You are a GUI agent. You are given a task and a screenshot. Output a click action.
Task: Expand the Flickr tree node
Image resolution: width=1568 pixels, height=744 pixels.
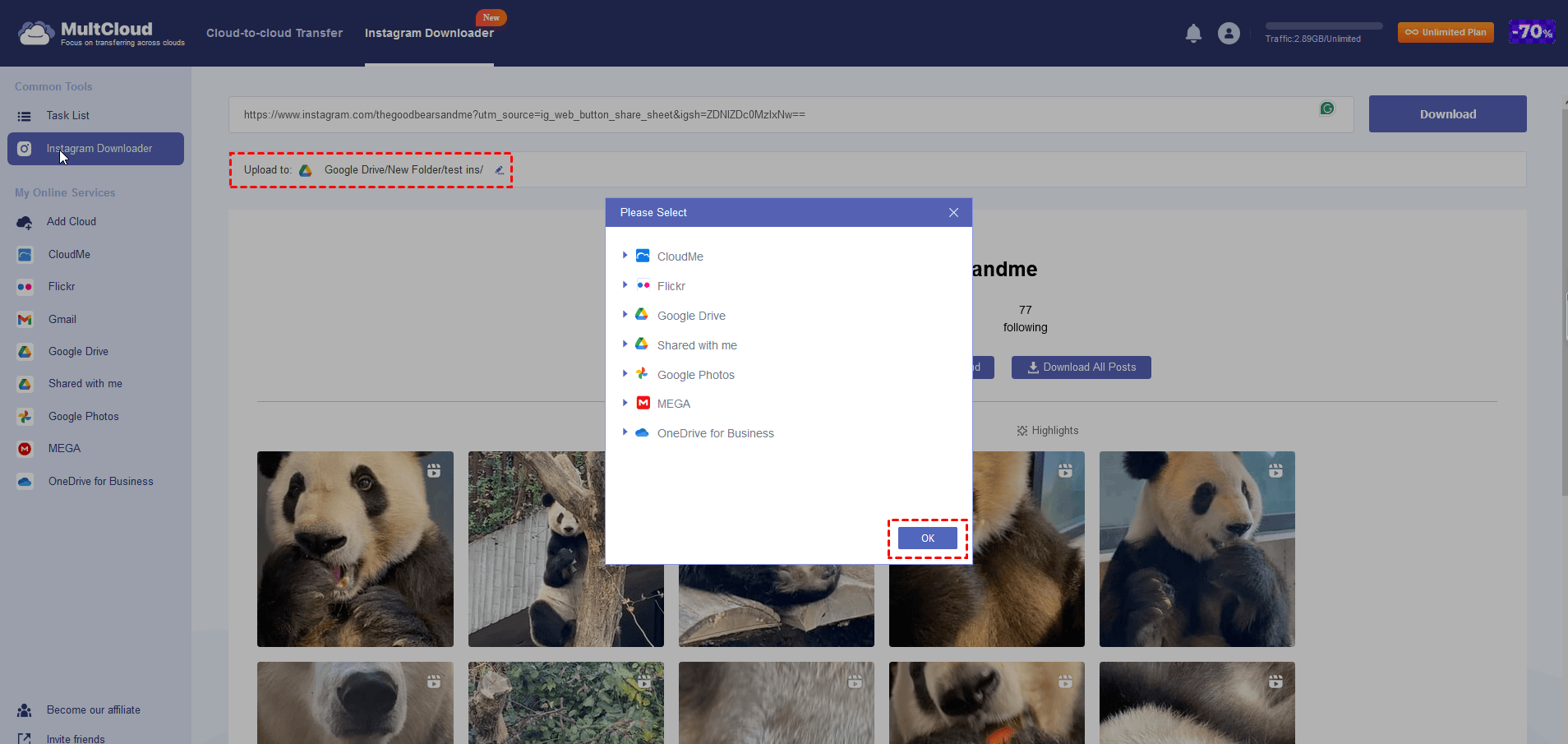(625, 285)
